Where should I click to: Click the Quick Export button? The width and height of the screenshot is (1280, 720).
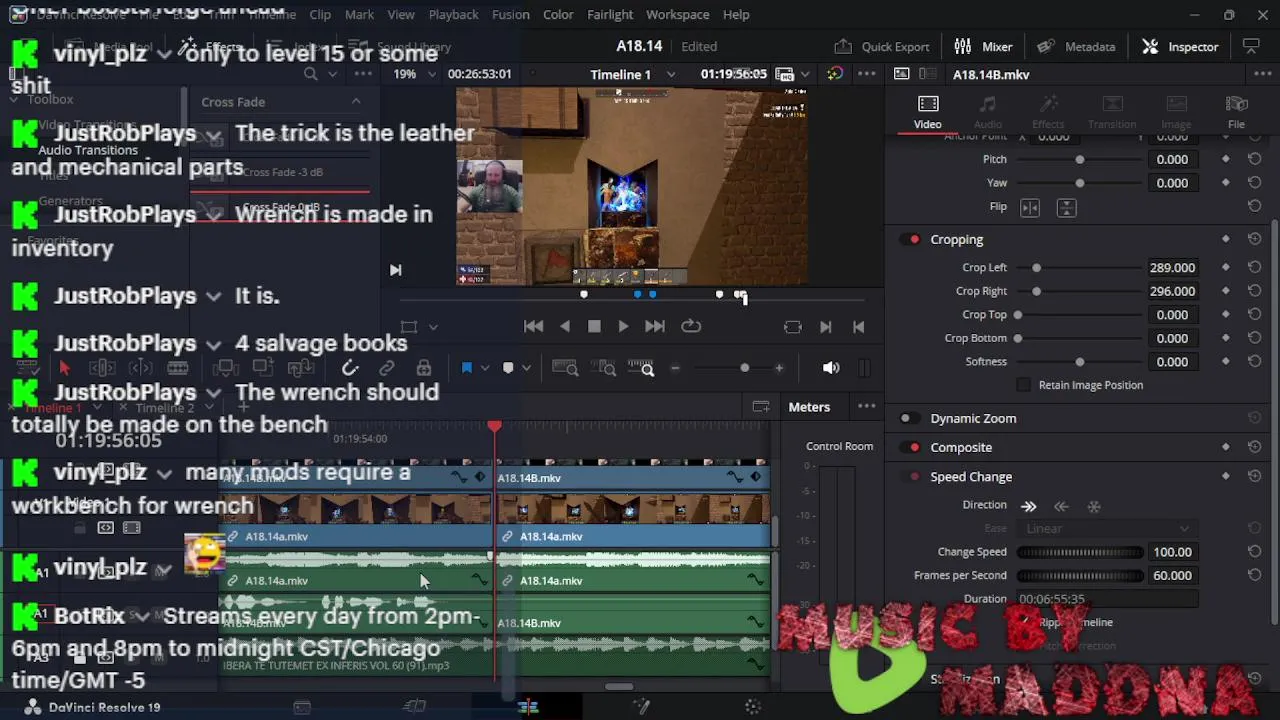(x=882, y=46)
